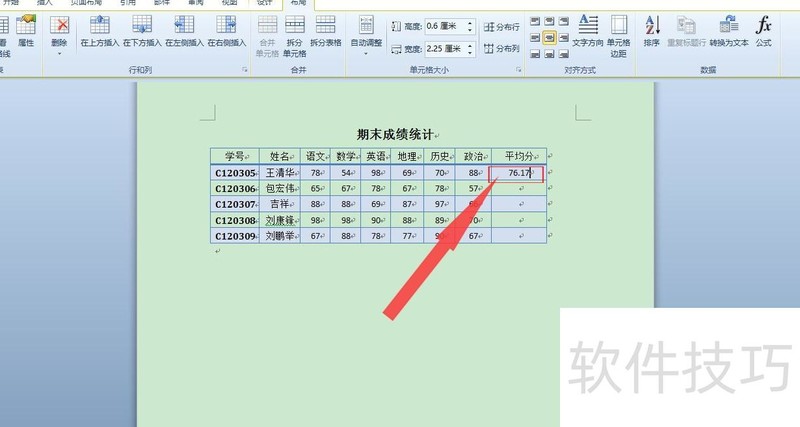Click Repeat Header Rows (重复标题行)

coord(686,32)
